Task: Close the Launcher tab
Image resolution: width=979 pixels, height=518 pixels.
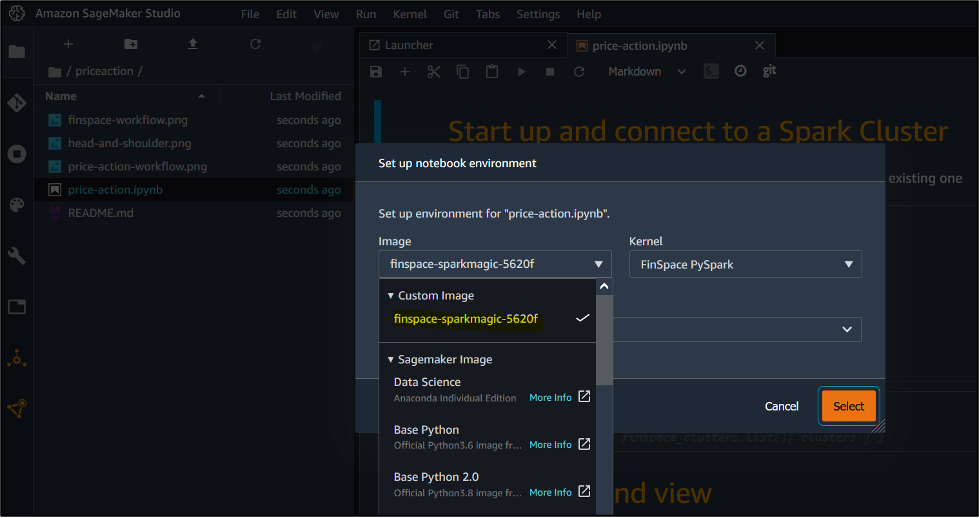Action: click(x=552, y=45)
